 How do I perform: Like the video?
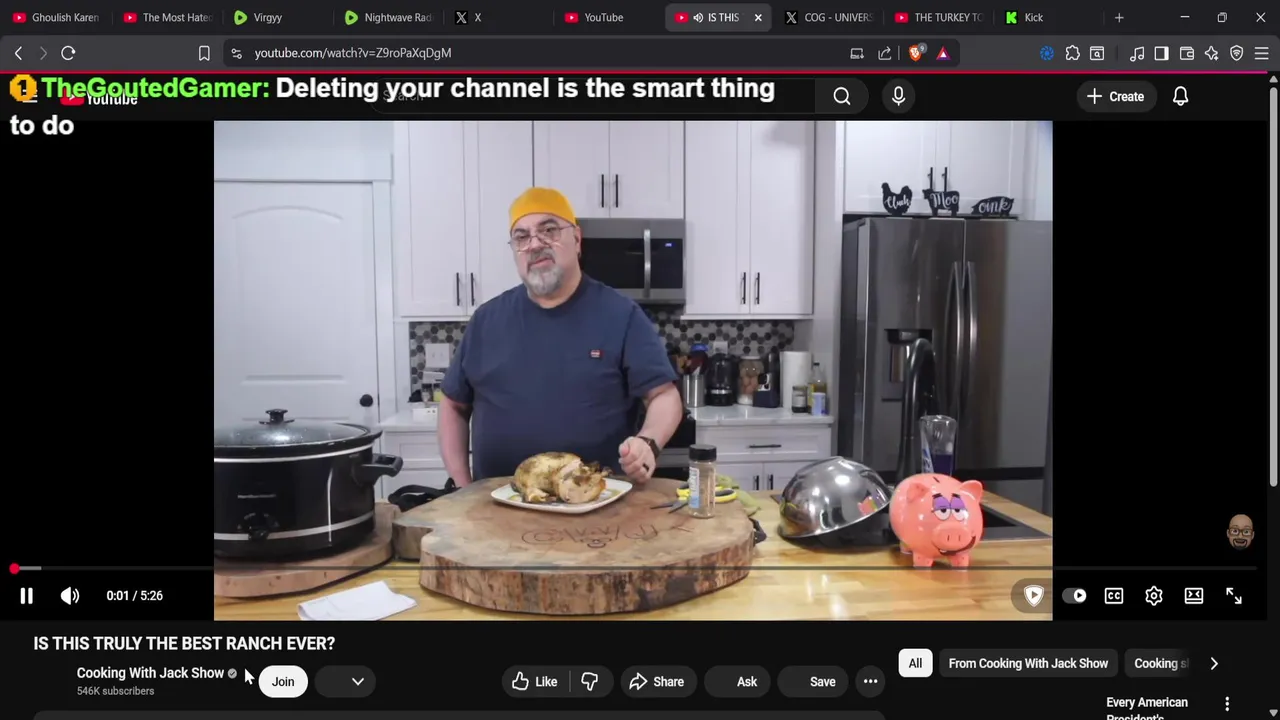pyautogui.click(x=535, y=682)
